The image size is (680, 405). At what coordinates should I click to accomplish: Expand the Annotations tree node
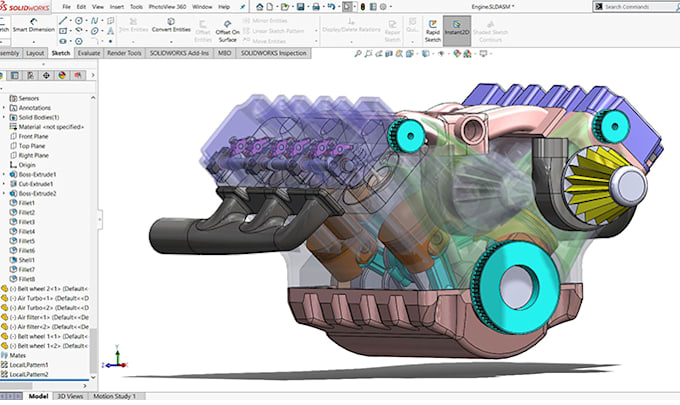[5, 108]
